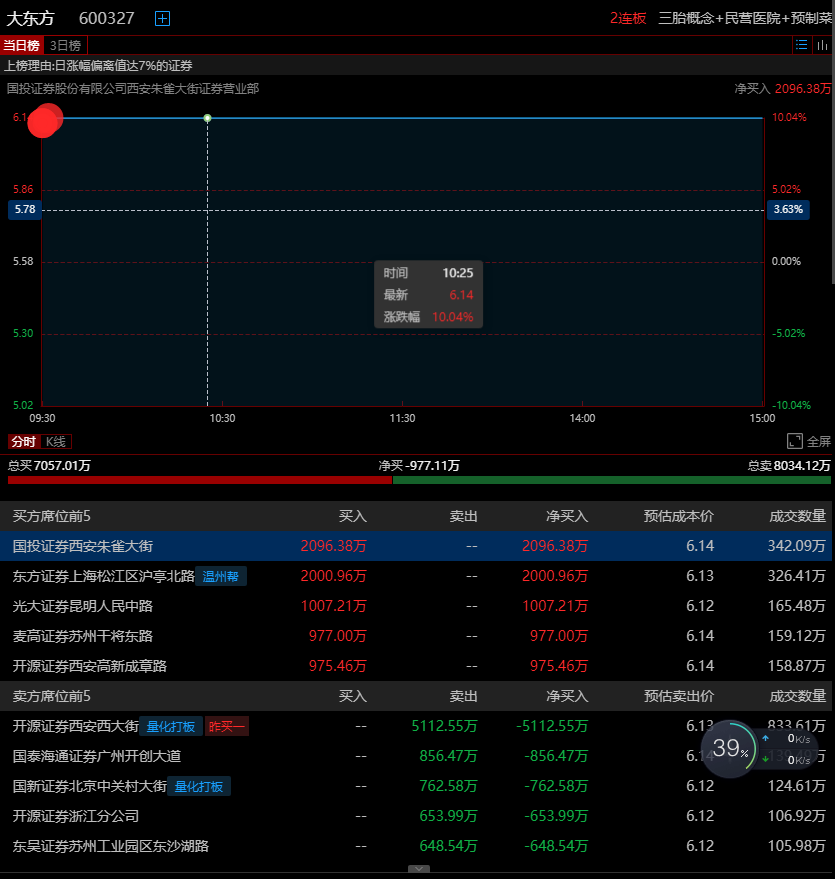
Task: Select the 开源证券西安高新成章路 row
Action: (416, 666)
